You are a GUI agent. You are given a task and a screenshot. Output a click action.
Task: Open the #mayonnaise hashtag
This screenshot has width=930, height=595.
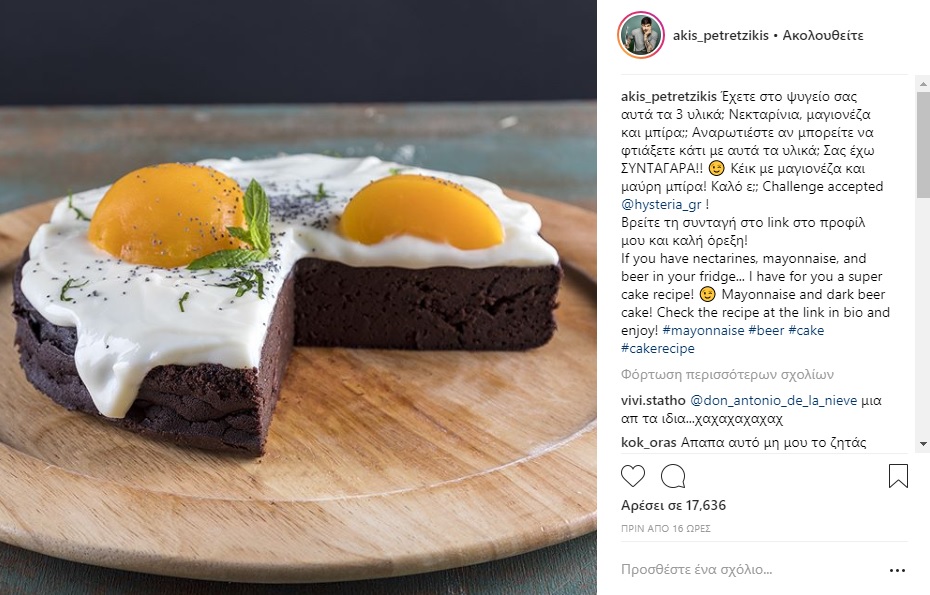703,330
